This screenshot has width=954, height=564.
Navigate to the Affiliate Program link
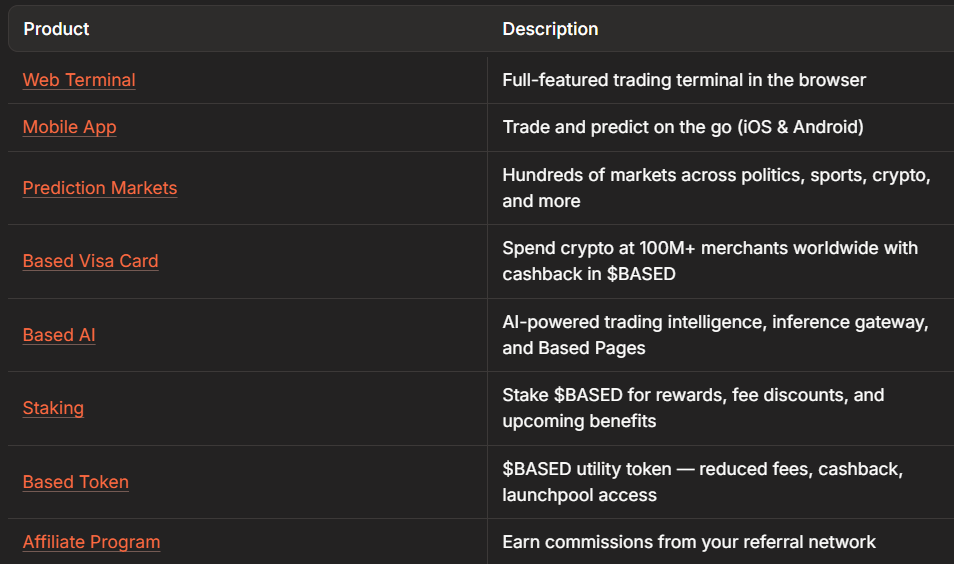91,542
